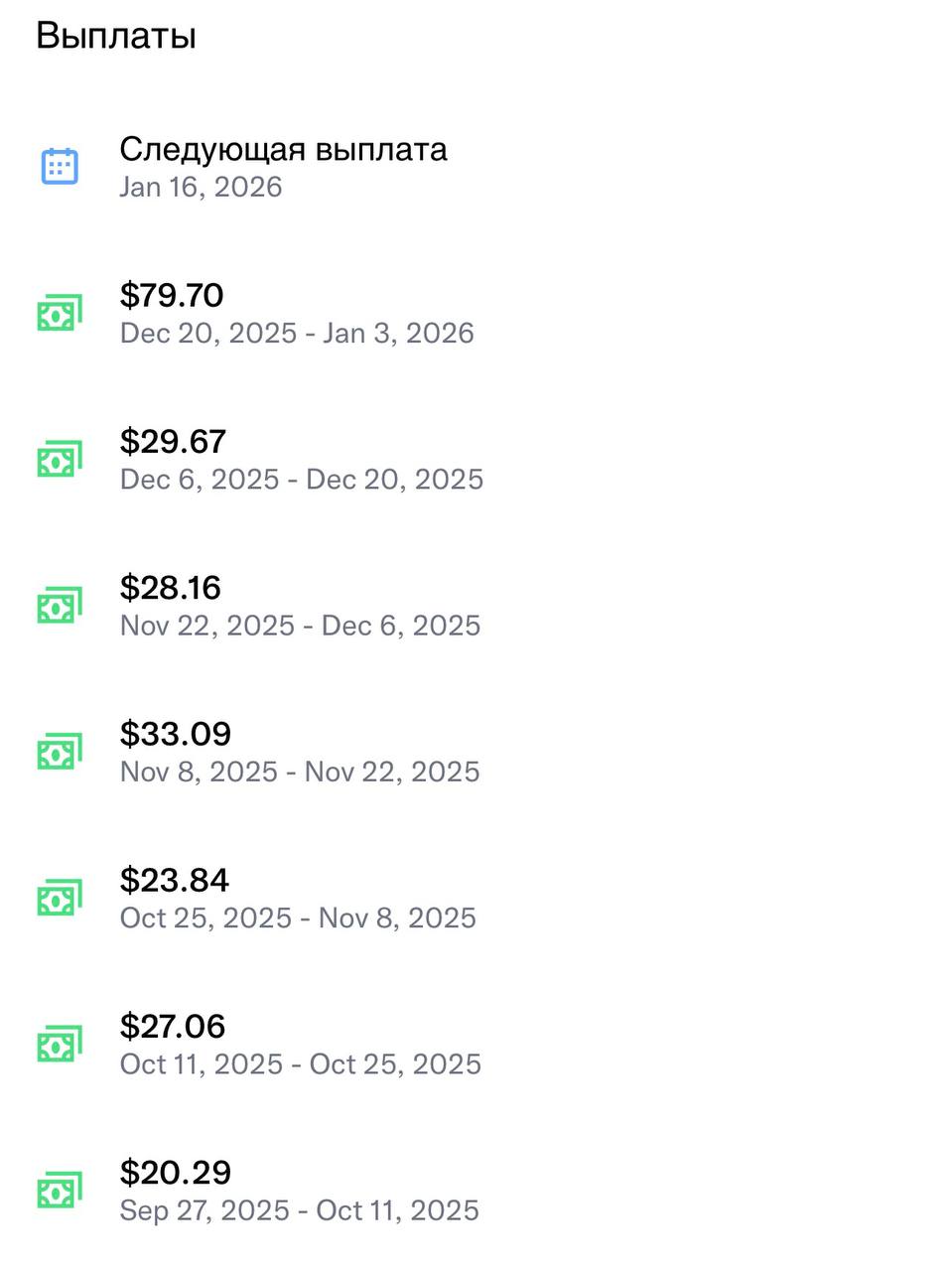Click the Sep 27, 2025 - Oct 11, 2025 period
Image resolution: width=952 pixels, height=1271 pixels.
pyautogui.click(x=299, y=1210)
